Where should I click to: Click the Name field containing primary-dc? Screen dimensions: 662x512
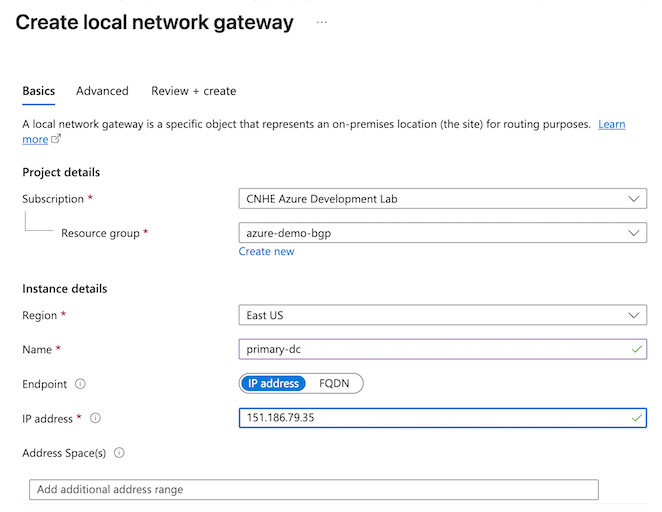click(442, 349)
